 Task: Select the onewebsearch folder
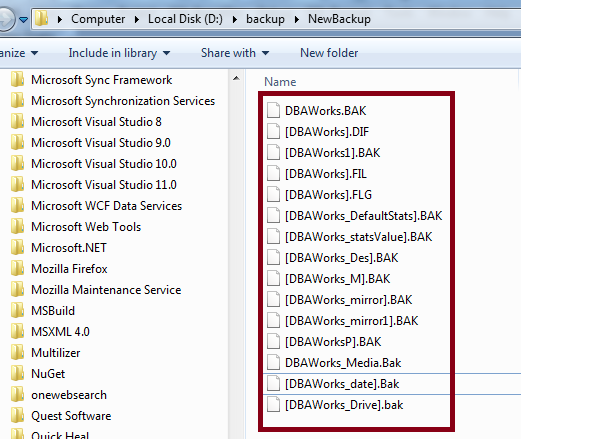coord(69,395)
